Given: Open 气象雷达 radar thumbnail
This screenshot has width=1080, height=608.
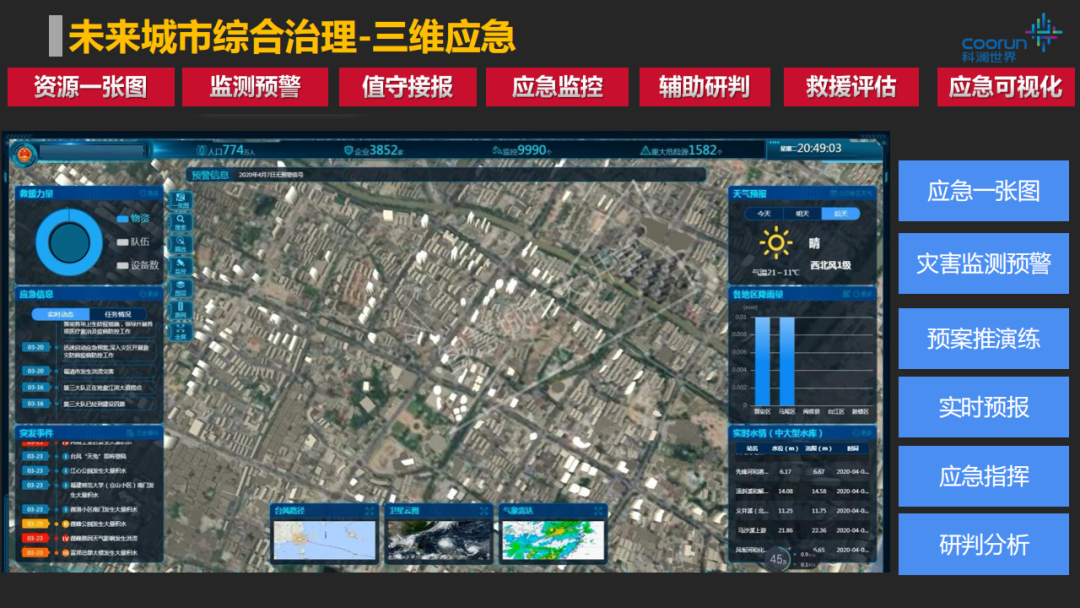Looking at the screenshot, I should pyautogui.click(x=553, y=540).
